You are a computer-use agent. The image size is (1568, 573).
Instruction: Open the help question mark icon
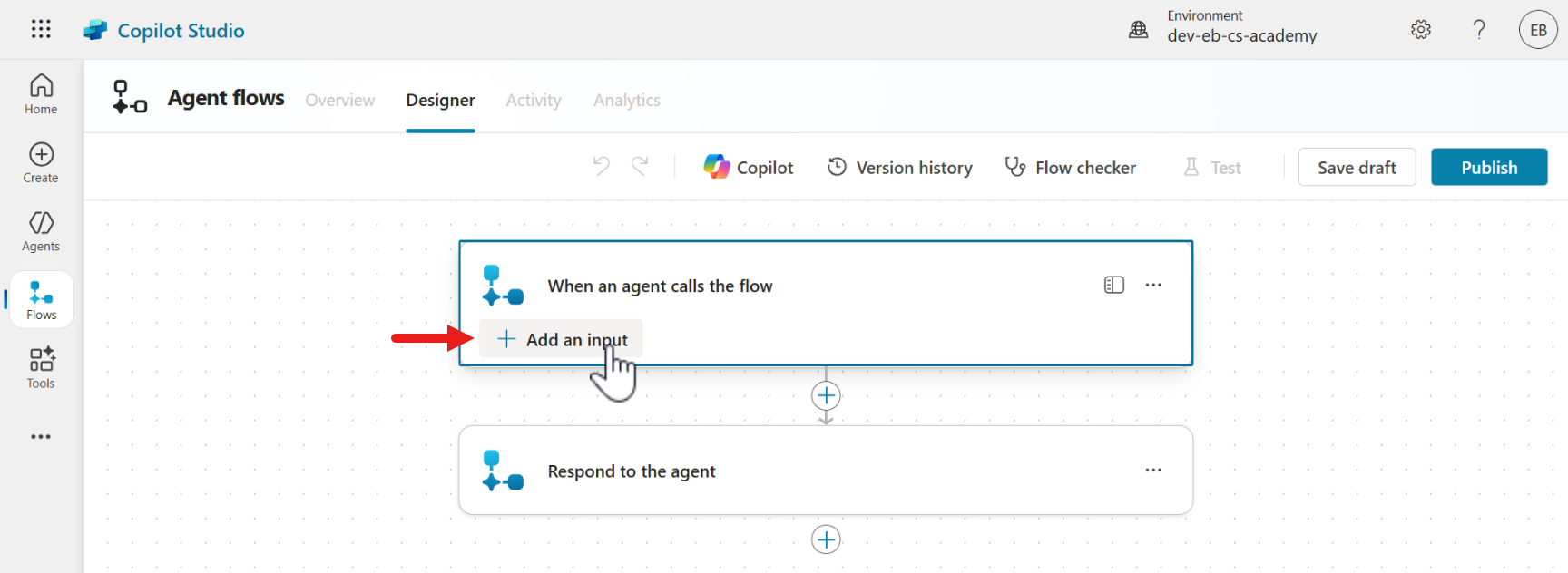1479,30
